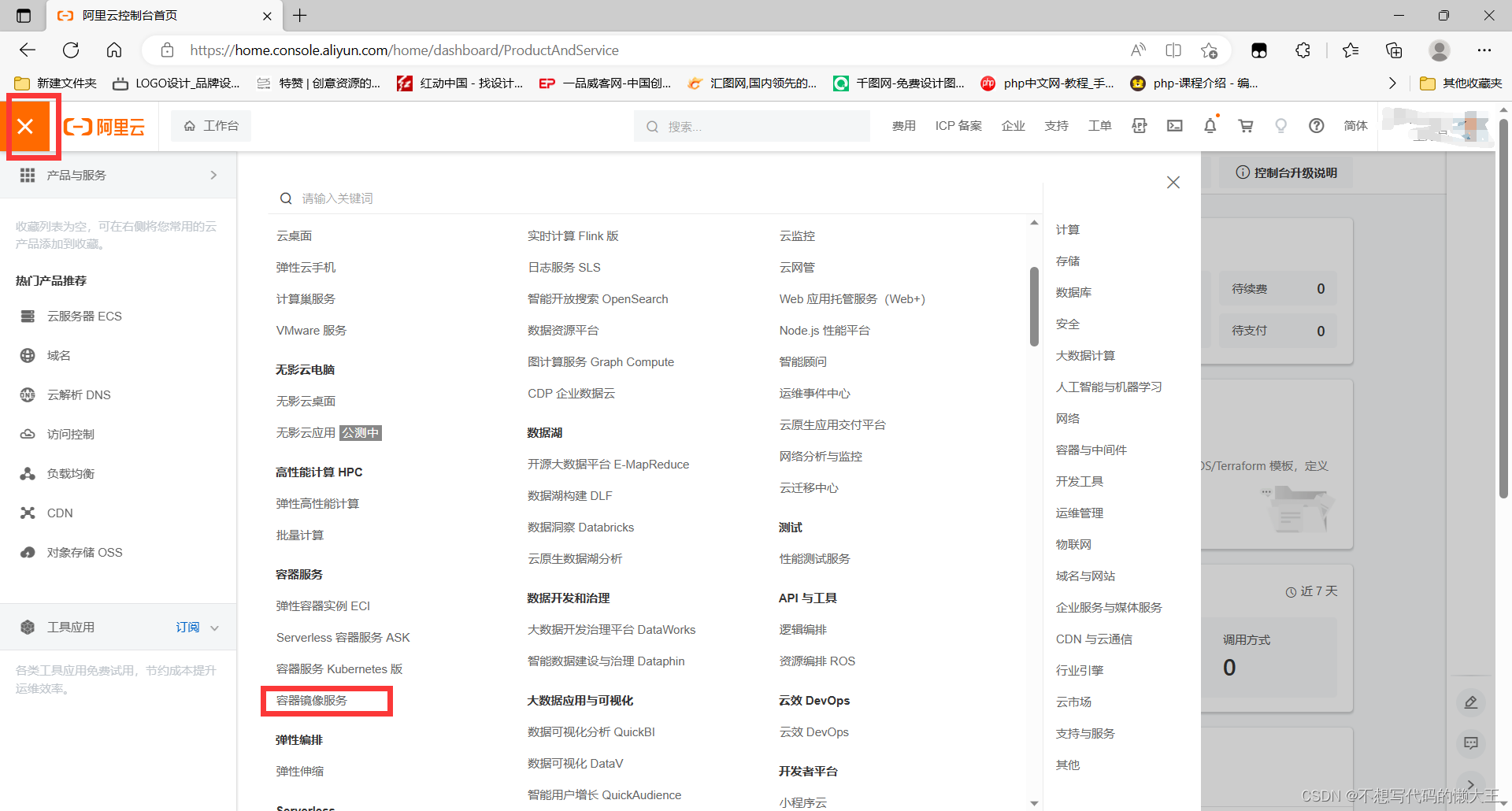Open the 新建文件夹 bookmark folder
This screenshot has height=811, width=1512.
click(x=55, y=83)
